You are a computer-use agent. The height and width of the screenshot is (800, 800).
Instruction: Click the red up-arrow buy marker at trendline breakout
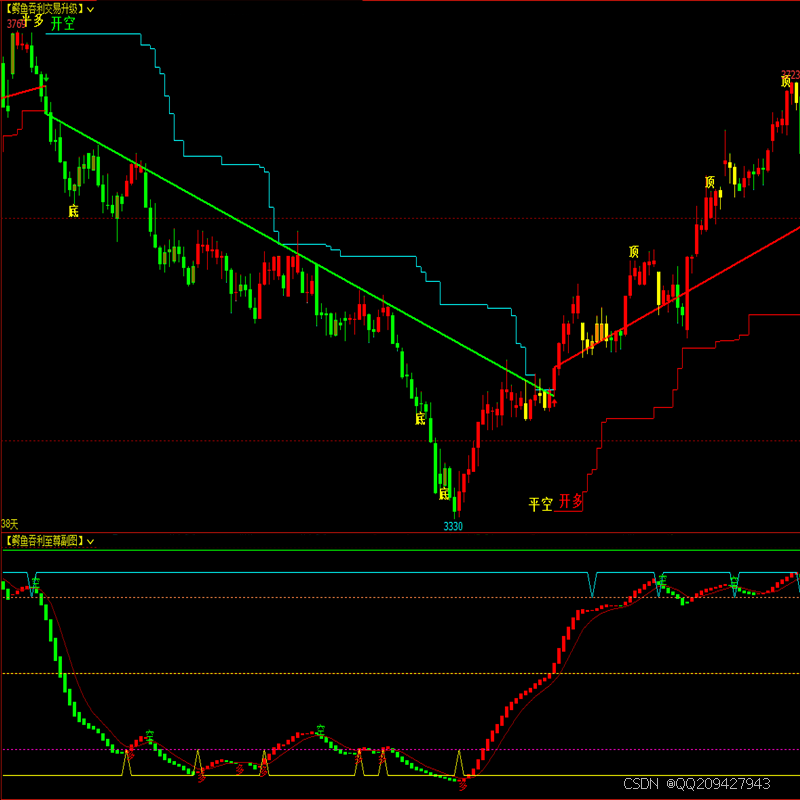pyautogui.click(x=555, y=403)
